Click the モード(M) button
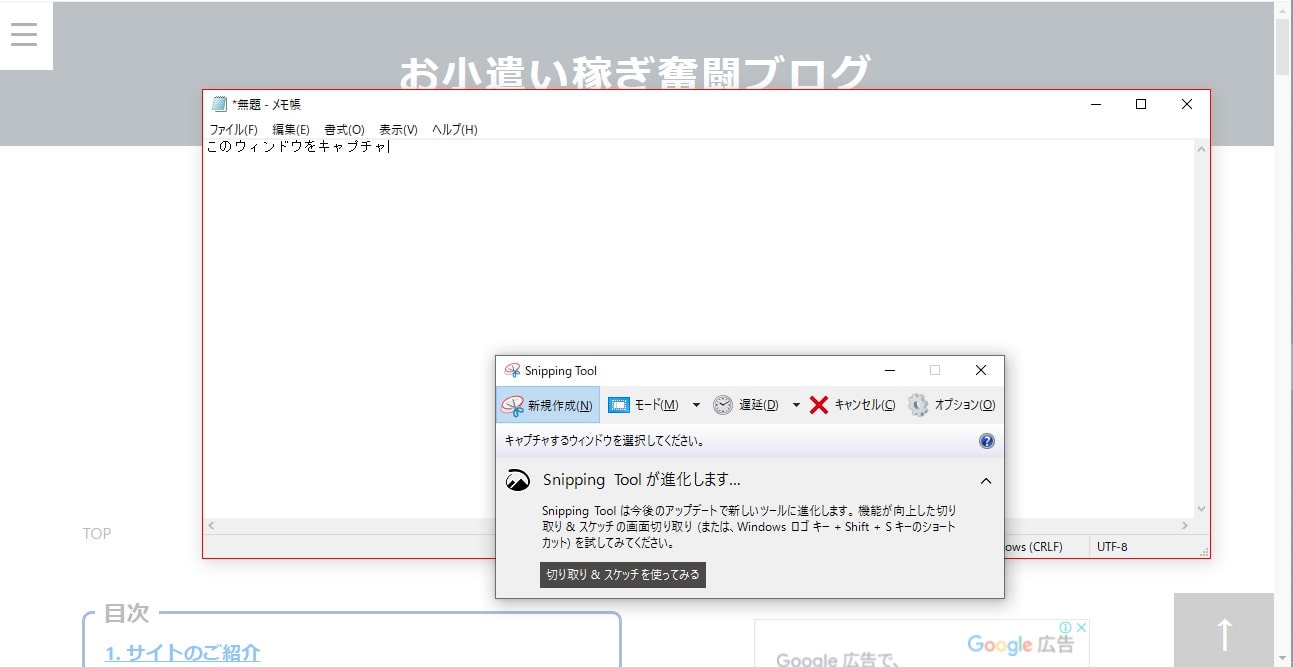Viewport: 1293px width, 667px height. [643, 405]
